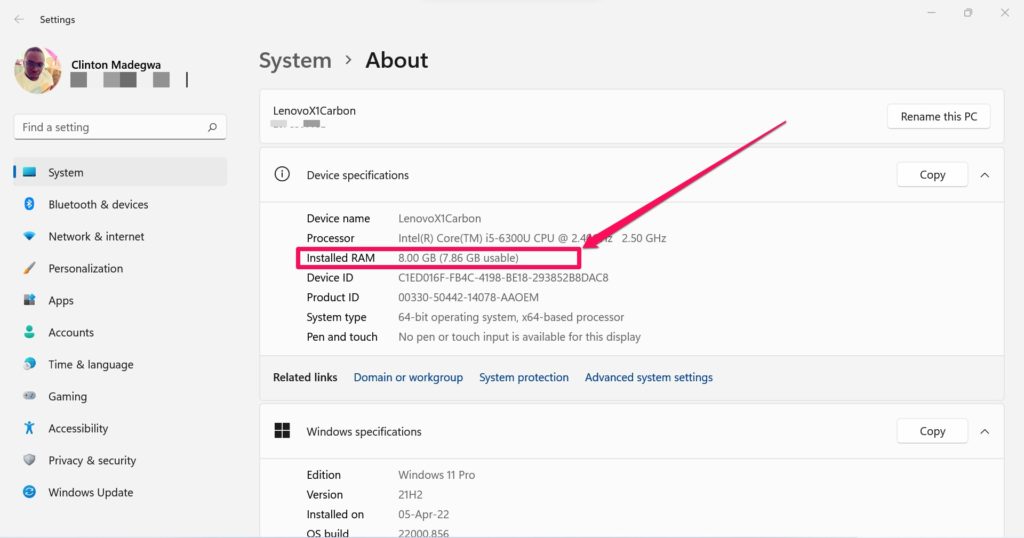Screen dimensions: 1024x538
Task: Click the Device specifications info icon
Action: tap(282, 174)
